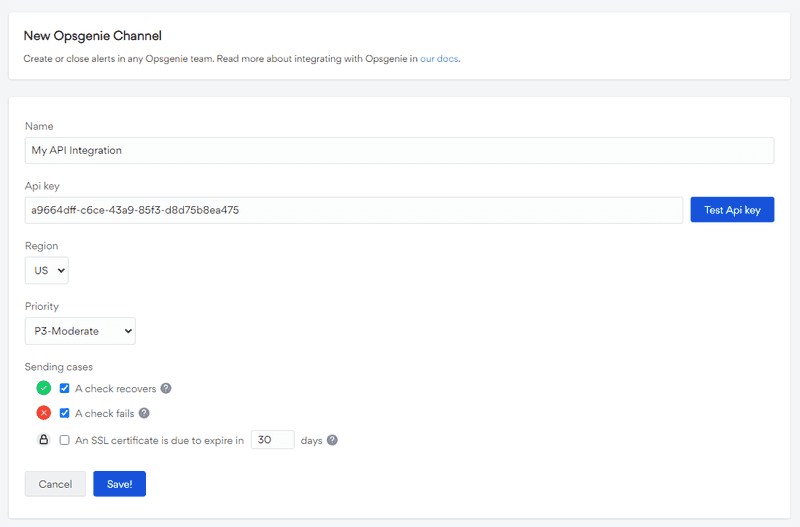
Task: Open help tooltip for 'A check fails'
Action: 144,413
